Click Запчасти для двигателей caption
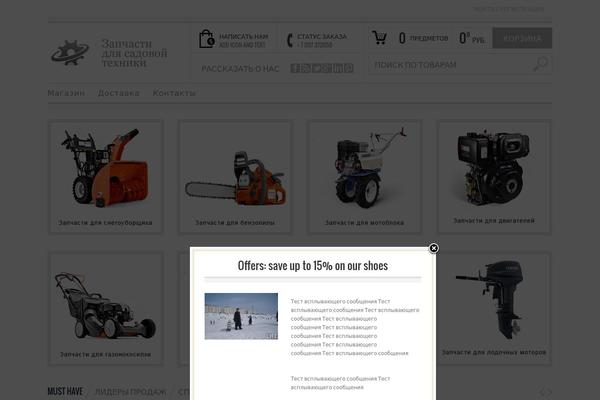 [x=494, y=220]
